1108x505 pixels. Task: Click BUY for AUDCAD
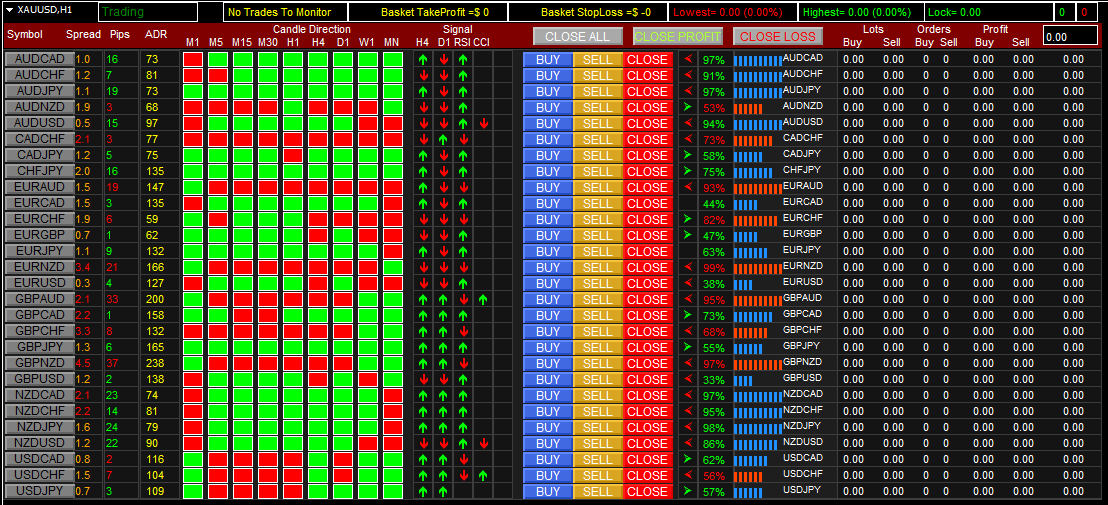click(x=548, y=59)
